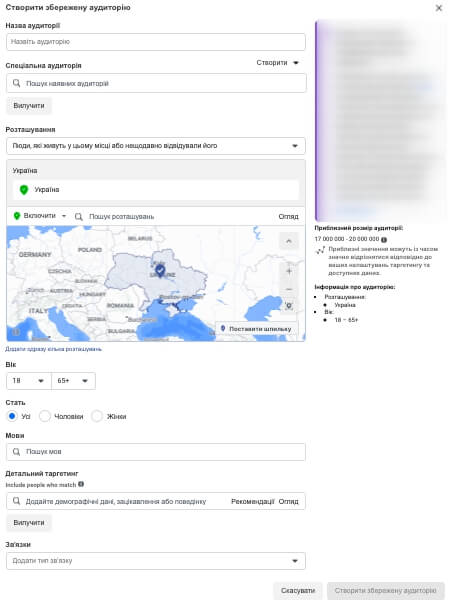Close the saved audience dialog

[x=438, y=8]
